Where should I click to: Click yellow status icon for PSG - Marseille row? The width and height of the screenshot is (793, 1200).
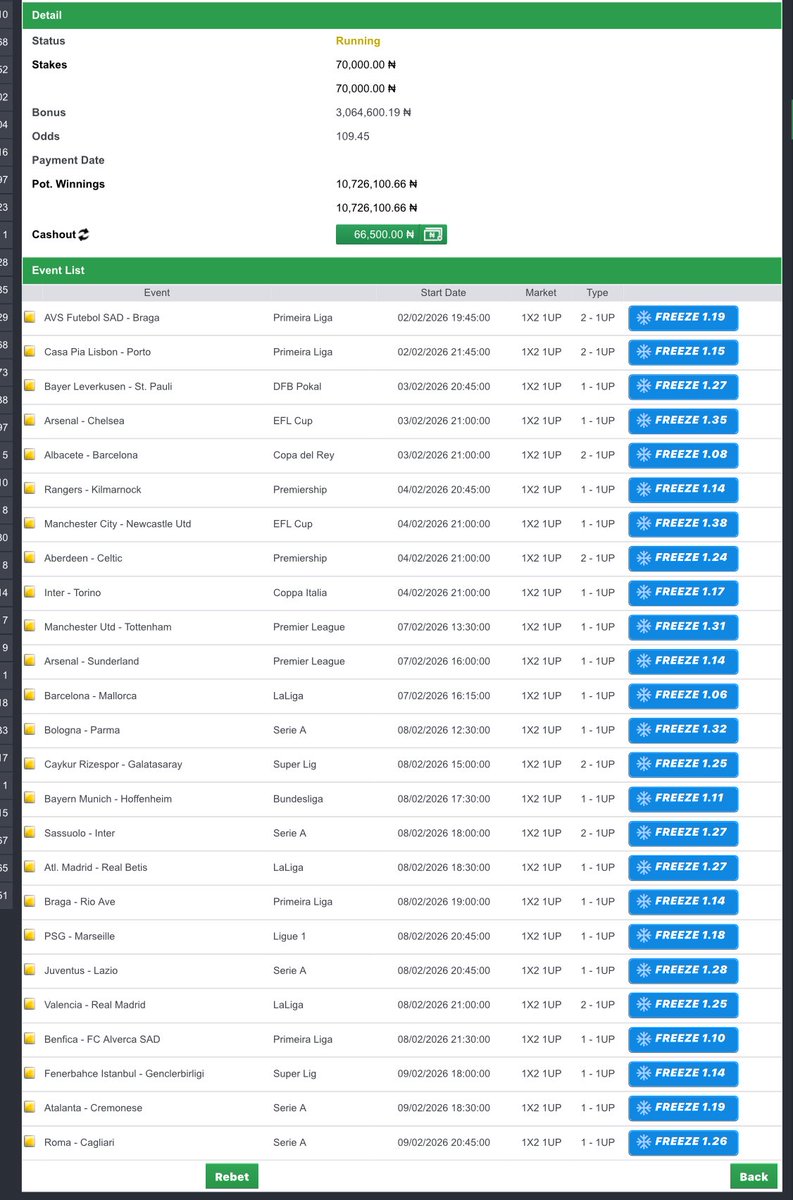point(30,936)
